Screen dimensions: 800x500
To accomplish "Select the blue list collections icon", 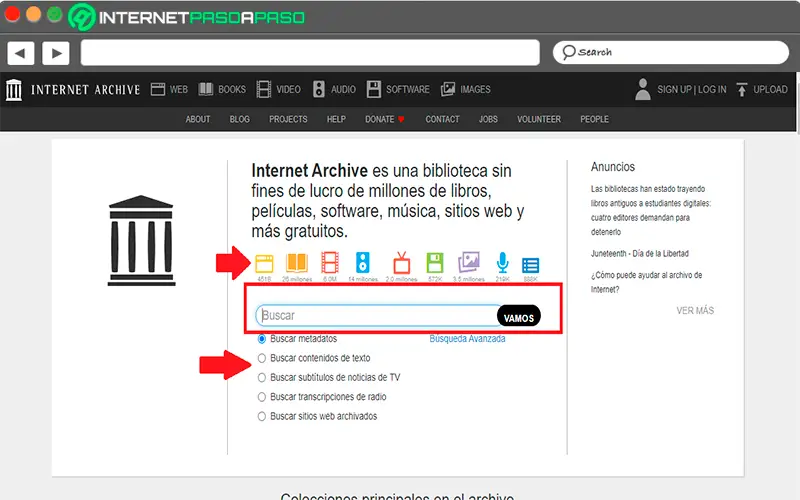I will (x=531, y=266).
